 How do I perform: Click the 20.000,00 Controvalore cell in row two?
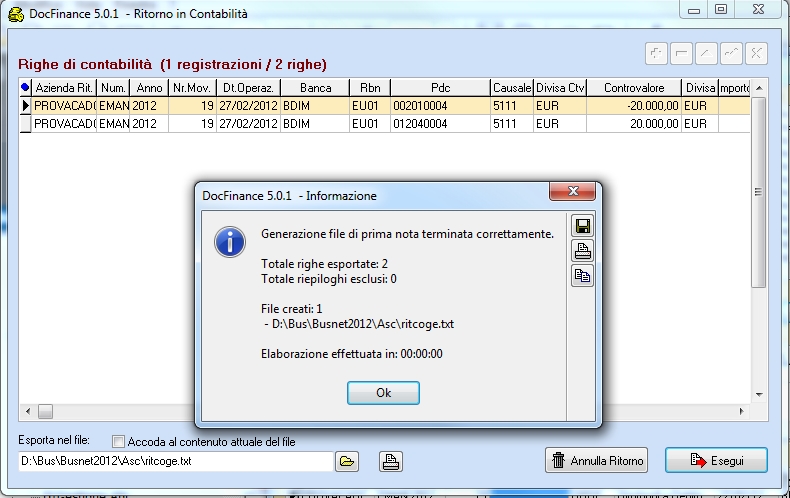[634, 124]
